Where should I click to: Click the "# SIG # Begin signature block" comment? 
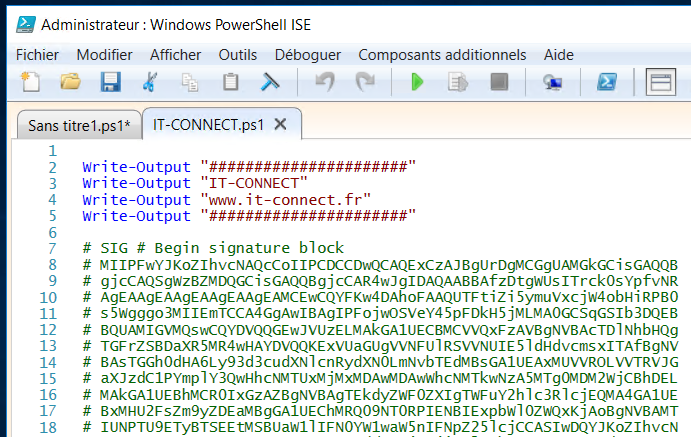(213, 248)
